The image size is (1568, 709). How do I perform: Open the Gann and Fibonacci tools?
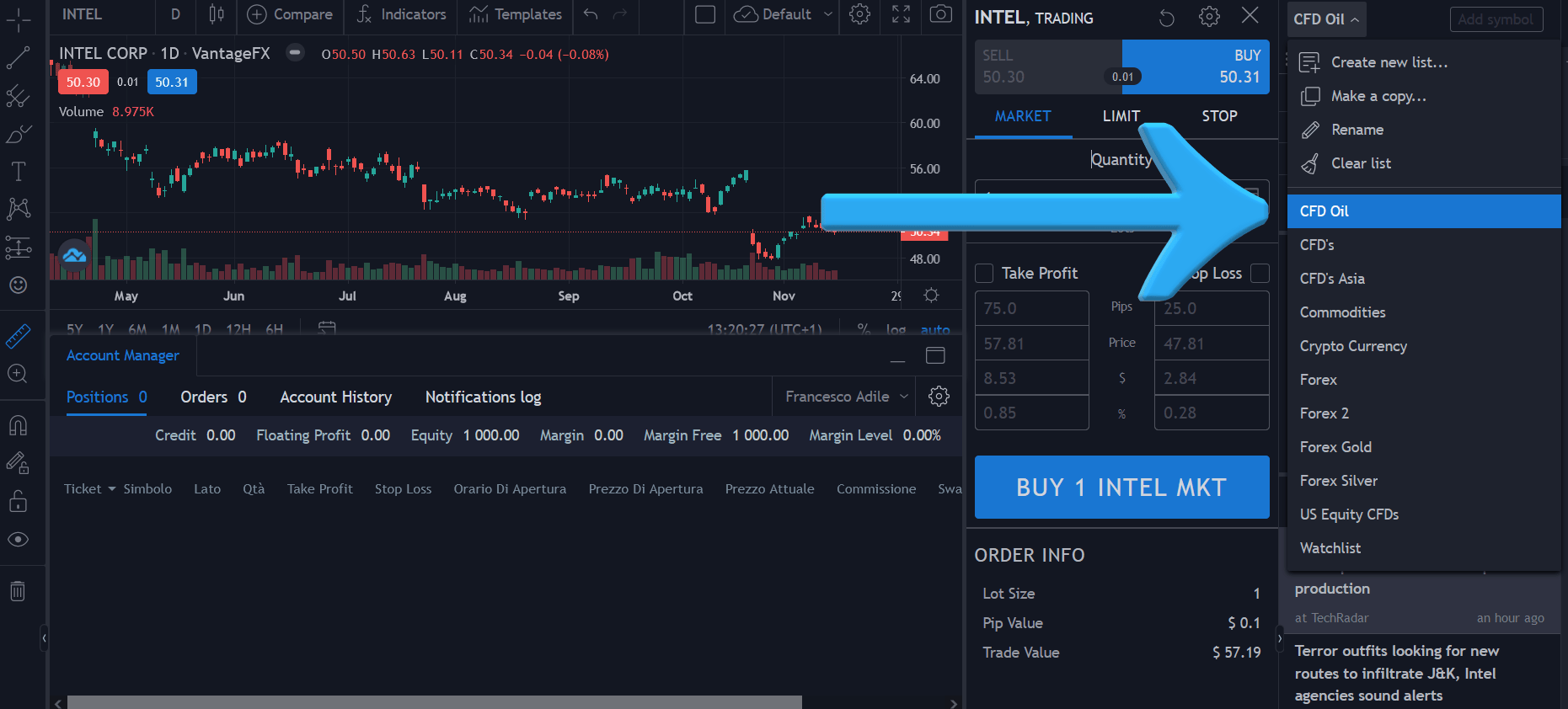[x=18, y=96]
